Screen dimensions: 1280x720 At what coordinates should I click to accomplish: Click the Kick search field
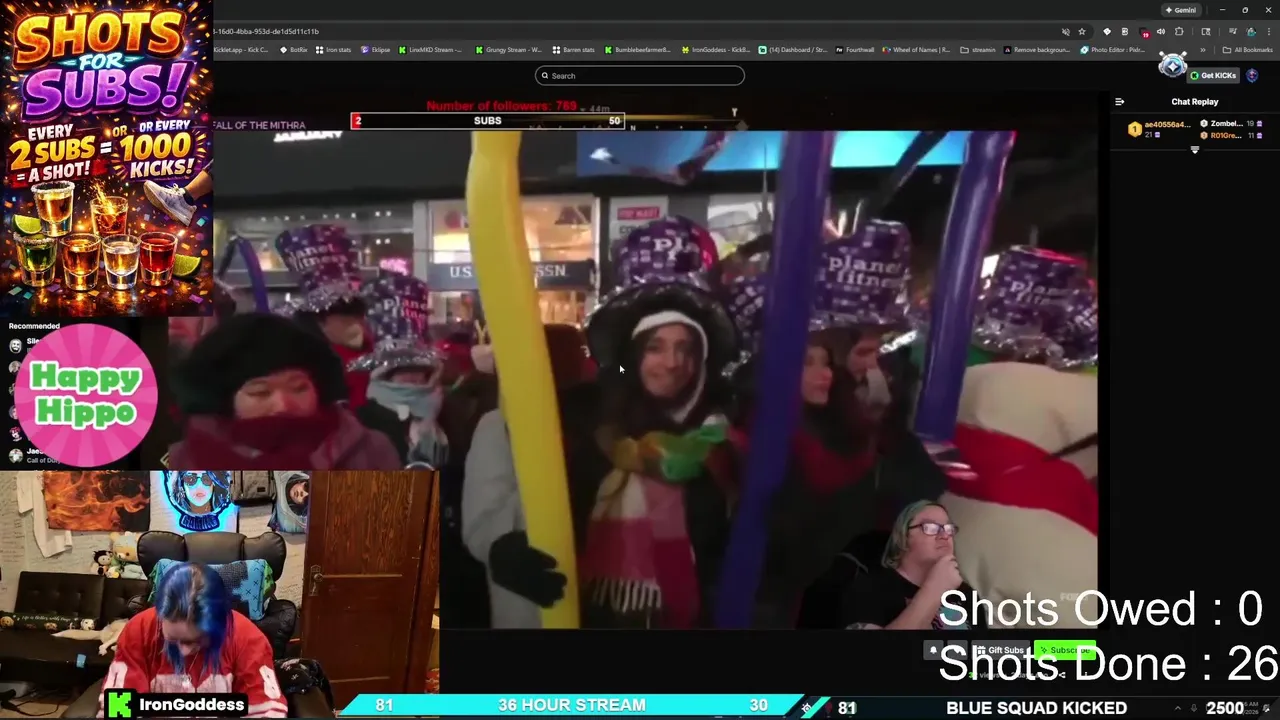click(640, 75)
